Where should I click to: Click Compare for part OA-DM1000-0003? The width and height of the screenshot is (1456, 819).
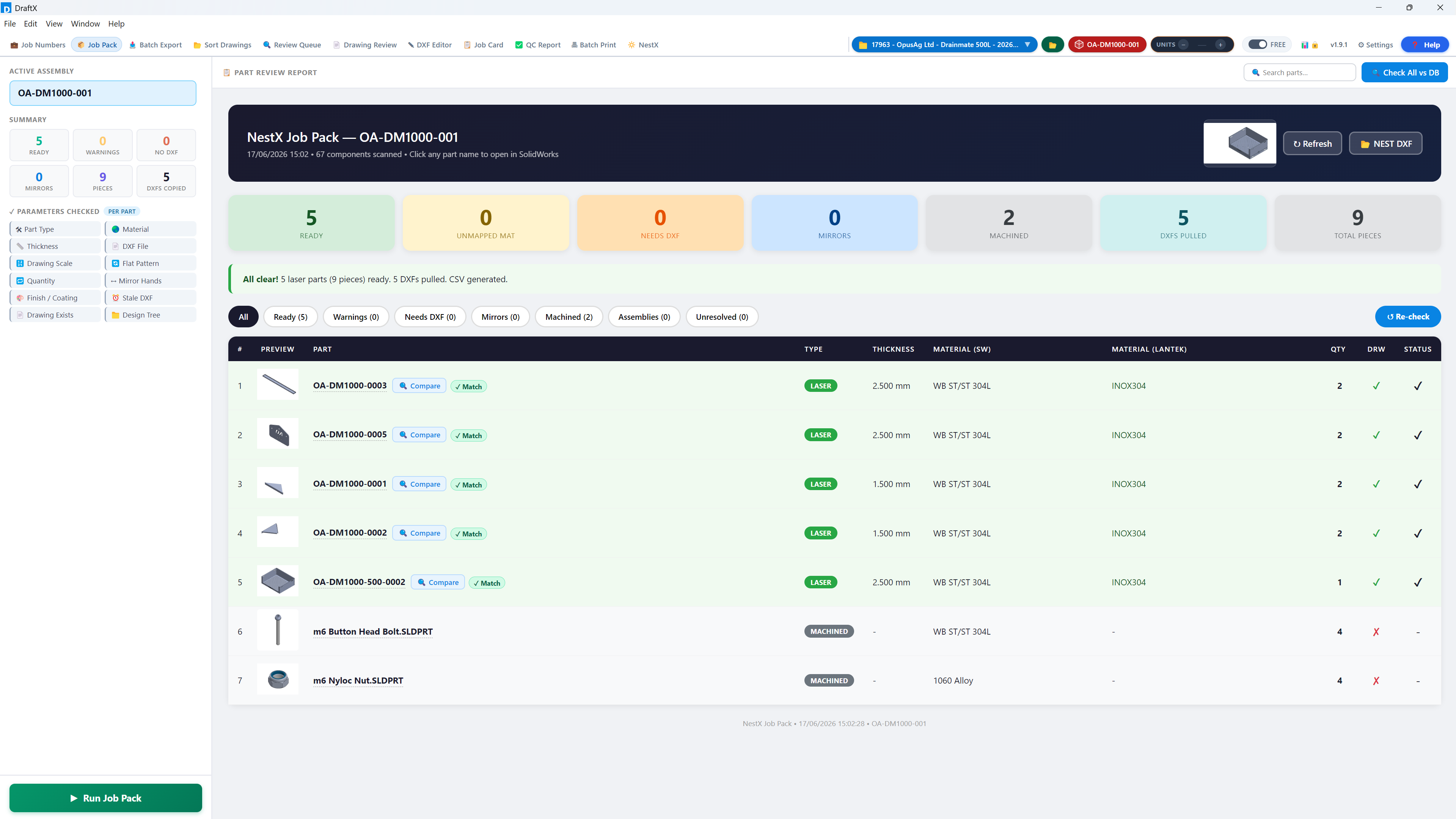(419, 386)
